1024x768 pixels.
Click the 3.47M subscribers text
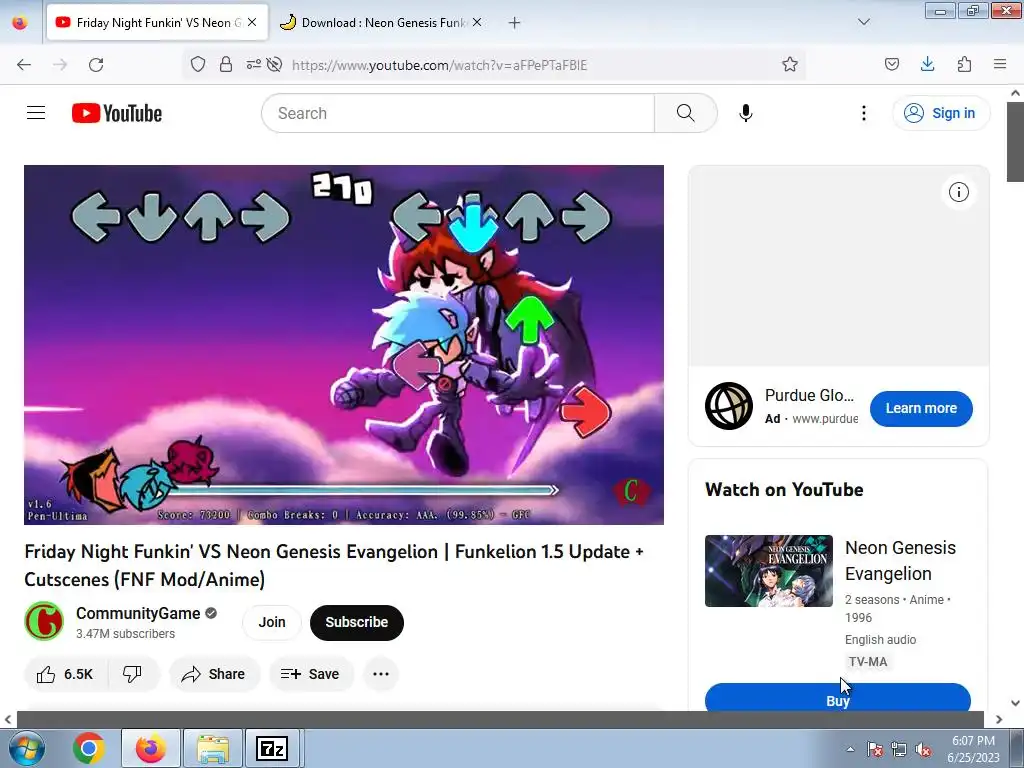[x=125, y=633]
